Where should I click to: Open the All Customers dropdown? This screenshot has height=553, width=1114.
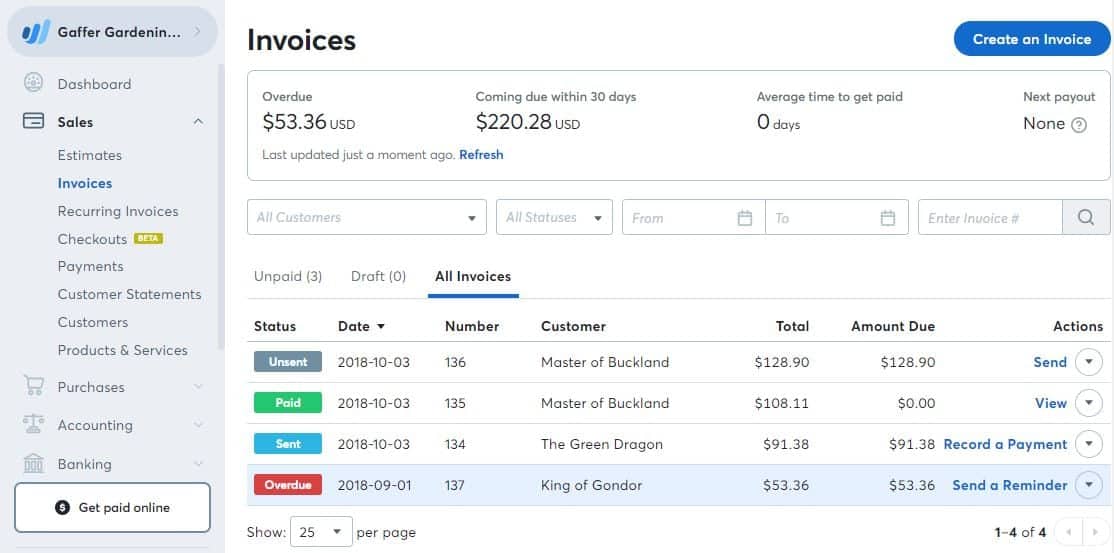pyautogui.click(x=366, y=217)
